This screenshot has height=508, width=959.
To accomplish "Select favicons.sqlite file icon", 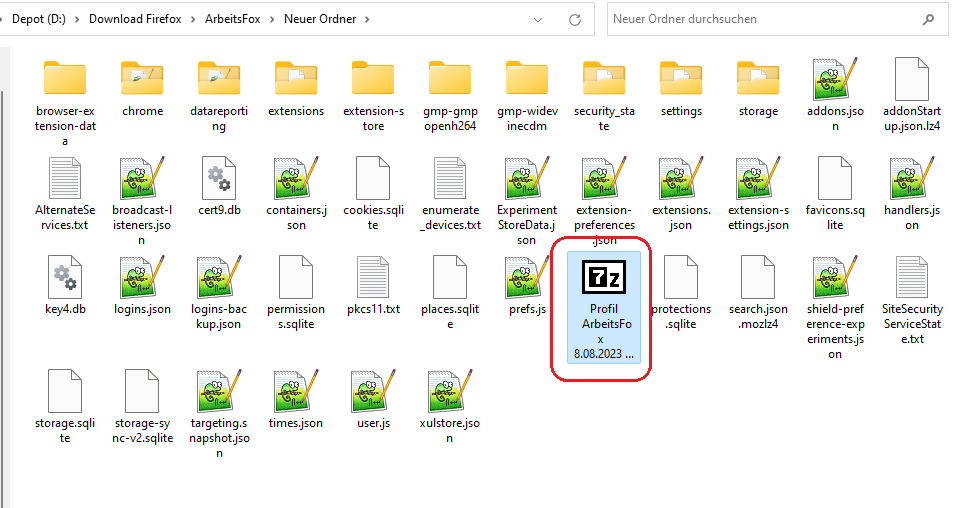I will (x=835, y=177).
